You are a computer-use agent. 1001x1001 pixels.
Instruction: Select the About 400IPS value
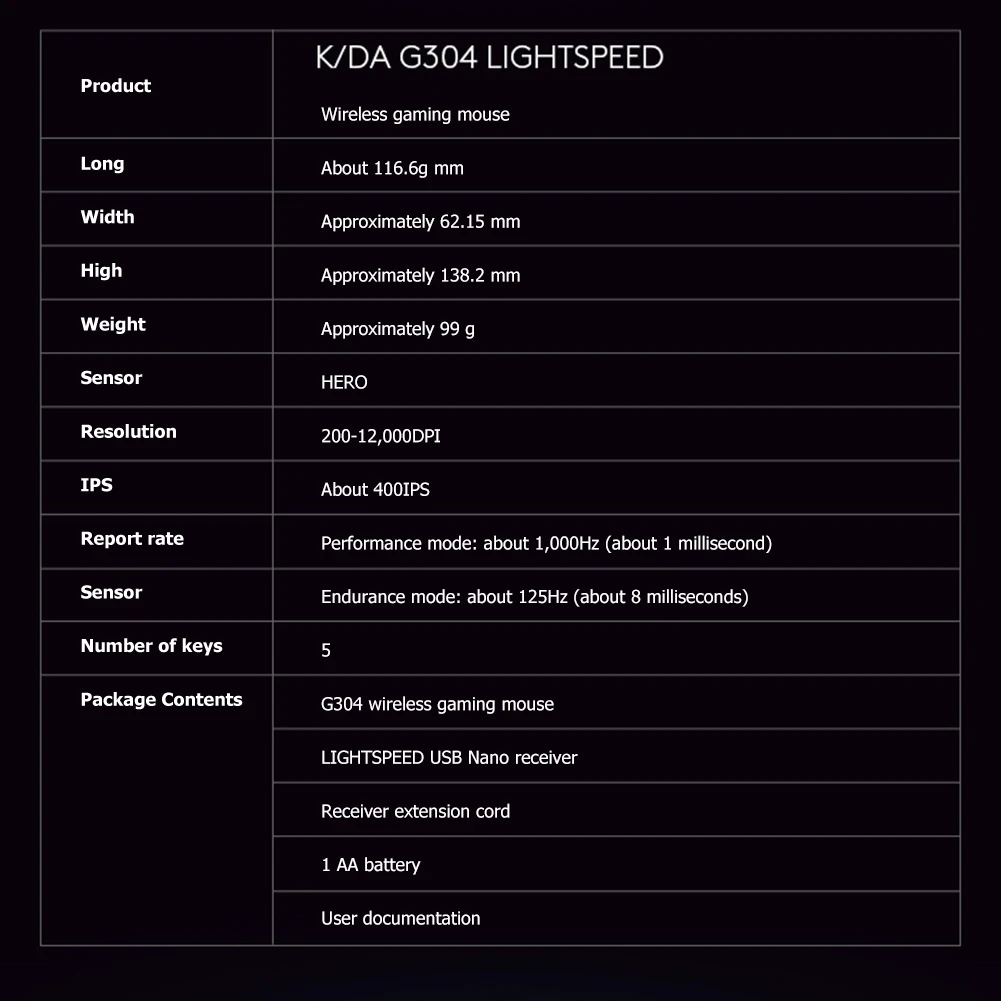click(x=375, y=490)
